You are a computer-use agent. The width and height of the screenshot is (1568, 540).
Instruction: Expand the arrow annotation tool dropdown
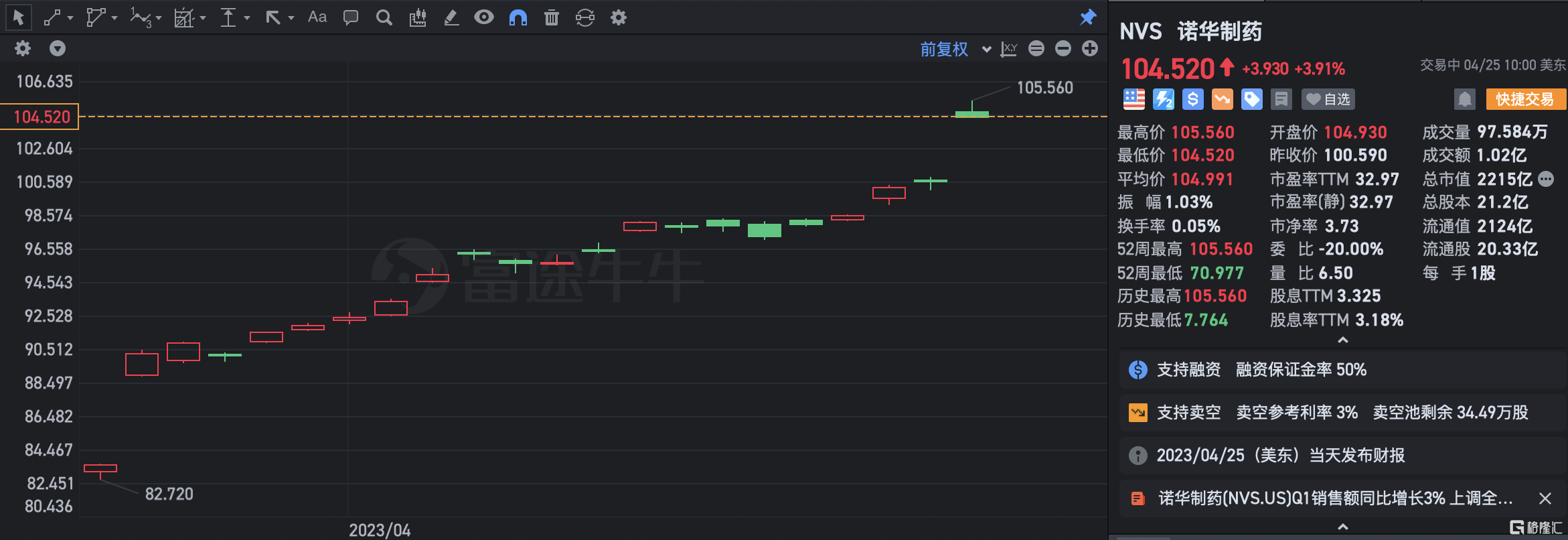coord(291,18)
